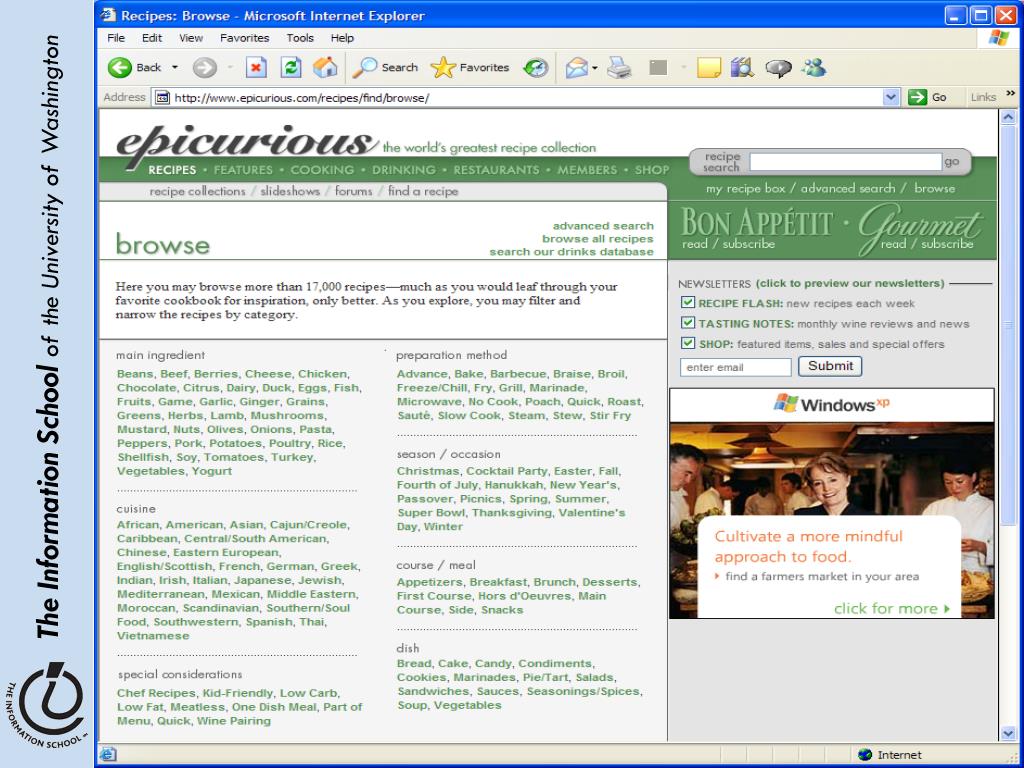Expand the Mail button dropdown arrow
Screen dimensions: 1024x768
pos(595,67)
